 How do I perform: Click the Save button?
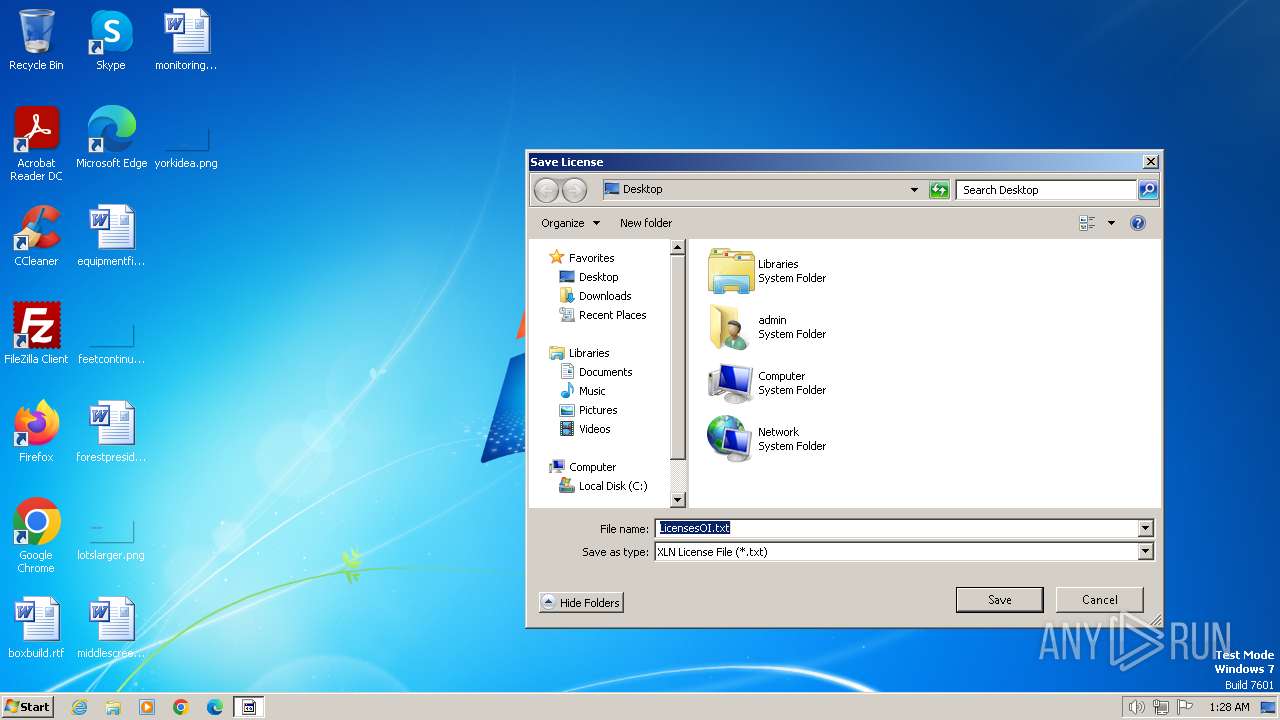(1000, 600)
